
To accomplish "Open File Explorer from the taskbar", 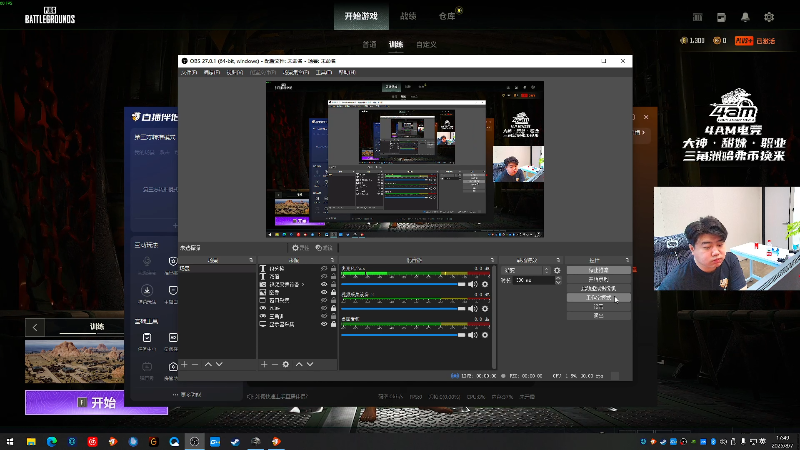I will pyautogui.click(x=31, y=441).
